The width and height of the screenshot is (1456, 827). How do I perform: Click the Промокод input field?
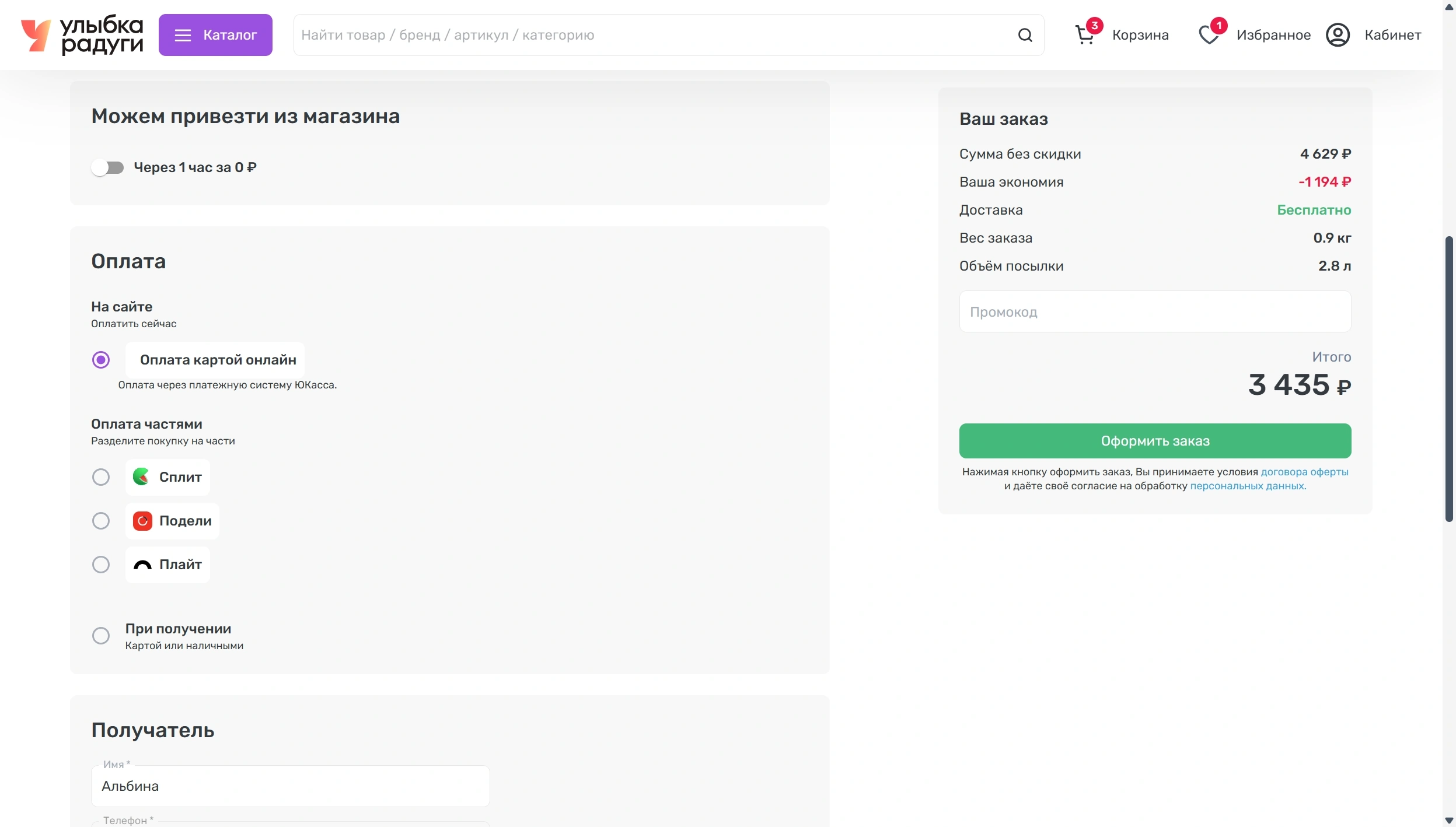pyautogui.click(x=1155, y=312)
